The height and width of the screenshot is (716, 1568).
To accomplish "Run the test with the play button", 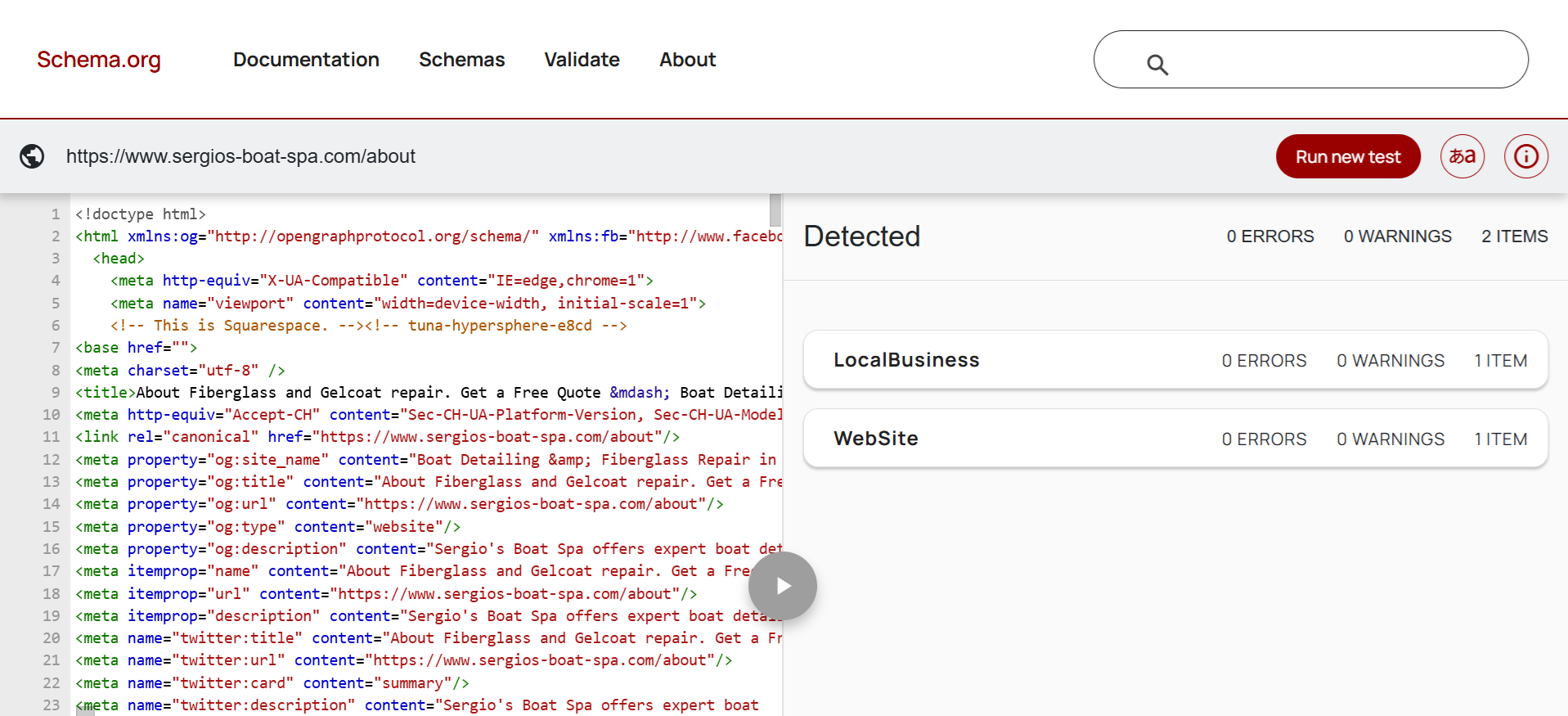I will tap(783, 586).
